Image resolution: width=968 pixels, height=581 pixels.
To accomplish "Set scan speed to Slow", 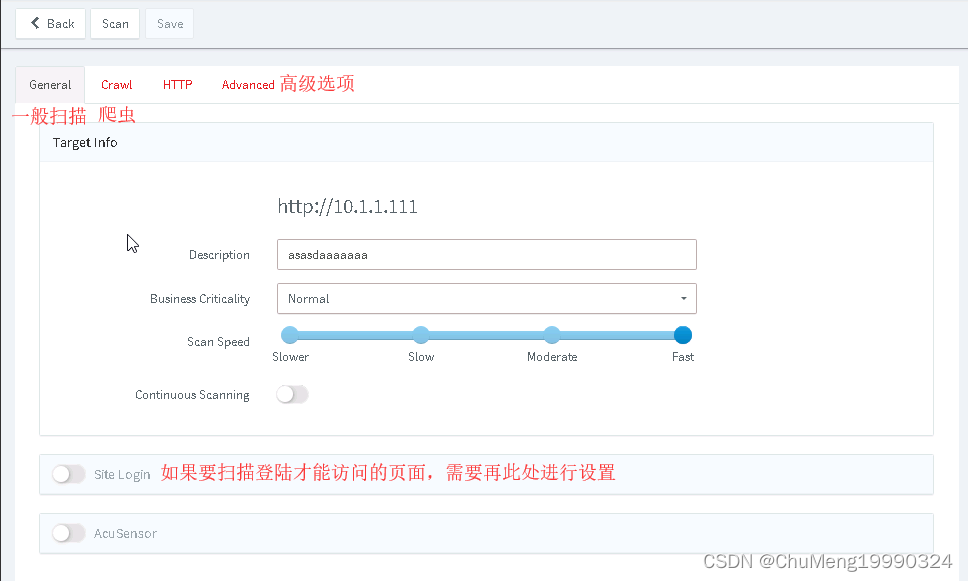I will (x=421, y=335).
